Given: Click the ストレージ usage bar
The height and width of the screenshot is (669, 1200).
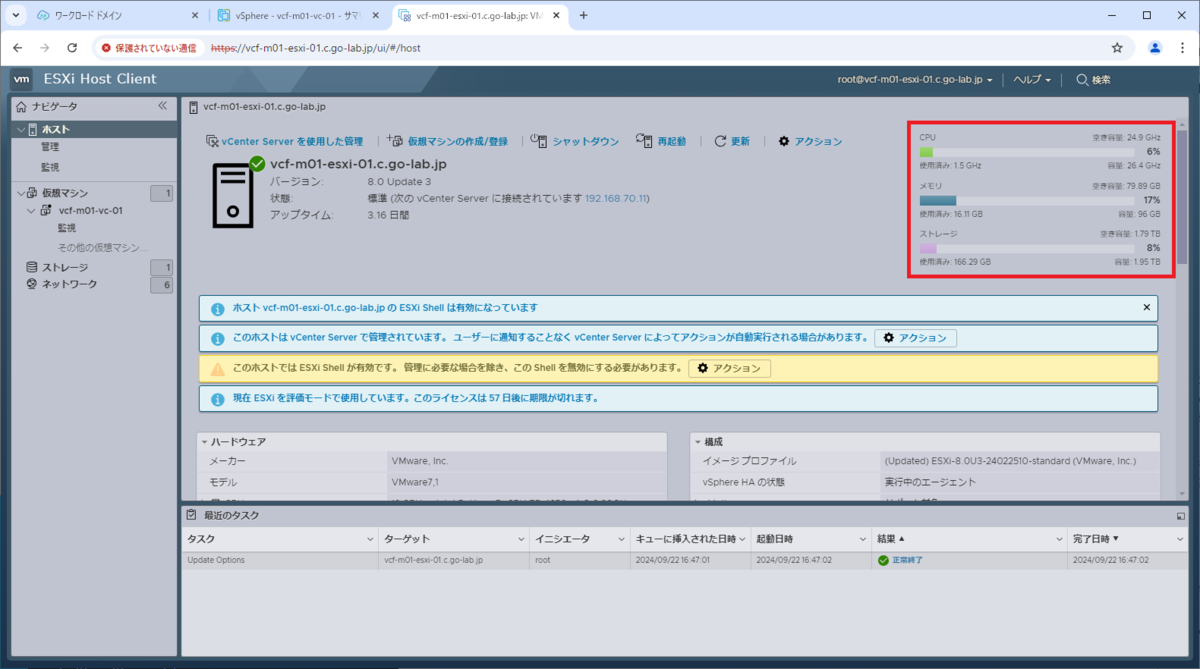Looking at the screenshot, I should pyautogui.click(x=1026, y=248).
